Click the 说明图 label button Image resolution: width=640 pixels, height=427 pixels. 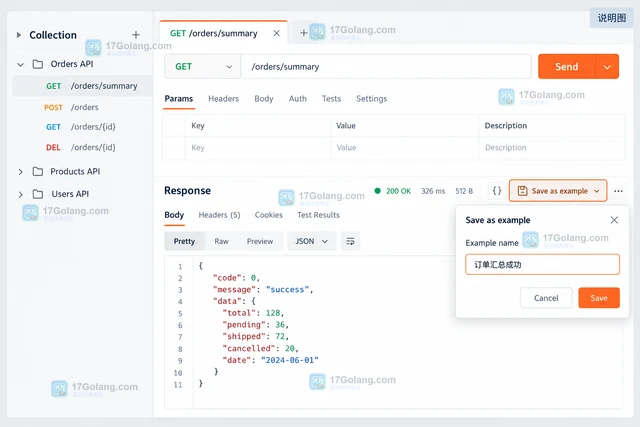[x=611, y=18]
